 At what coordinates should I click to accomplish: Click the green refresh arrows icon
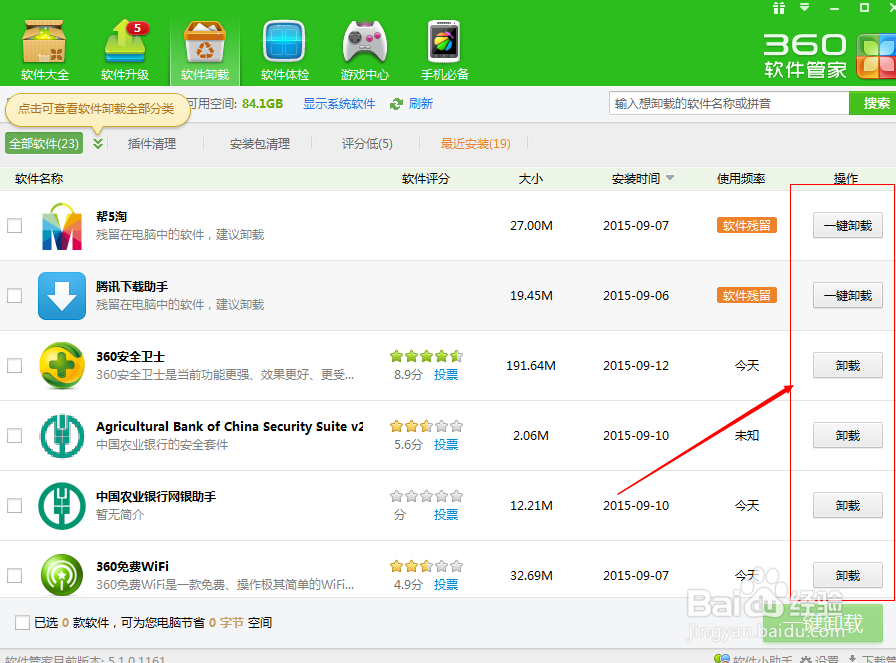click(396, 104)
